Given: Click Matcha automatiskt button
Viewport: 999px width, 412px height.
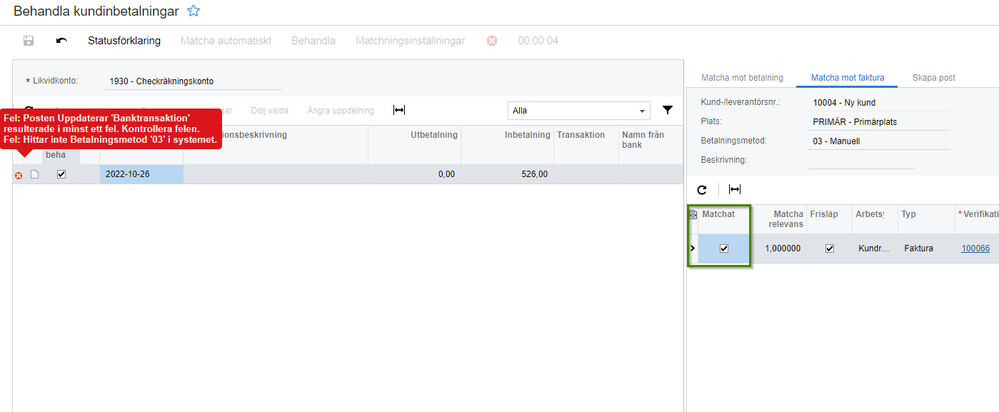Looking at the screenshot, I should pos(226,41).
